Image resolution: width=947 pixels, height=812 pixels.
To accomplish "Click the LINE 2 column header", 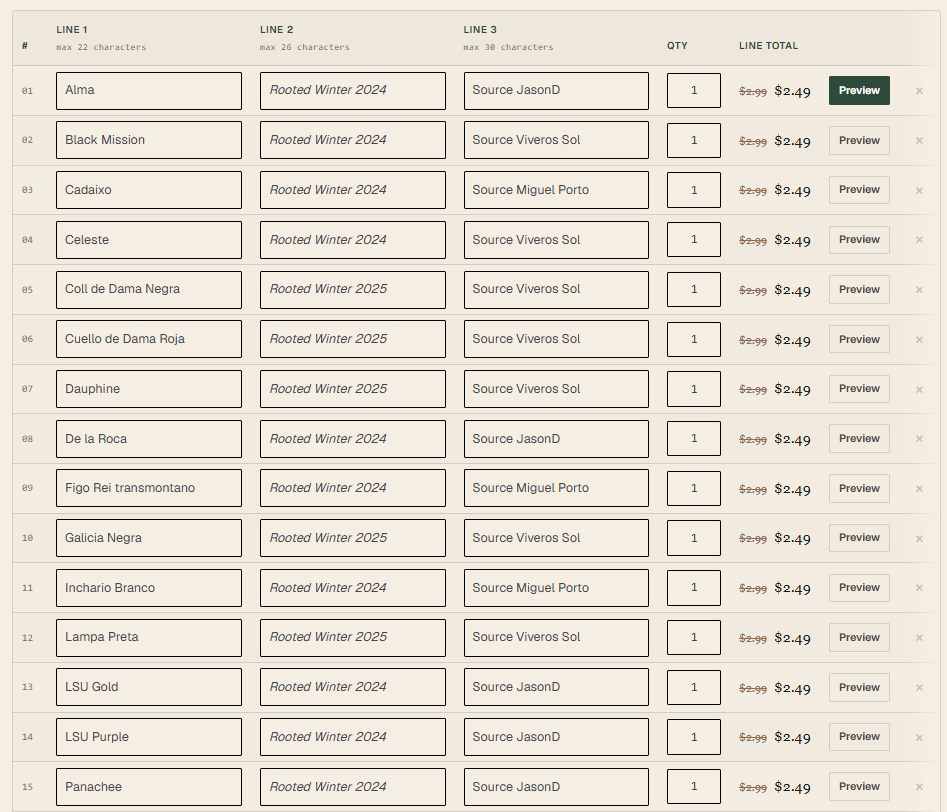I will (x=277, y=30).
